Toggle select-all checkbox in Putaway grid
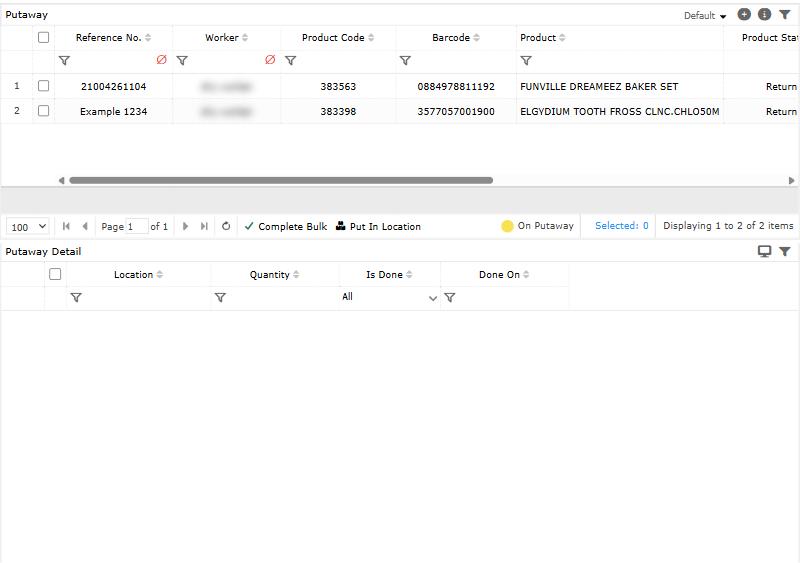 pyautogui.click(x=43, y=37)
